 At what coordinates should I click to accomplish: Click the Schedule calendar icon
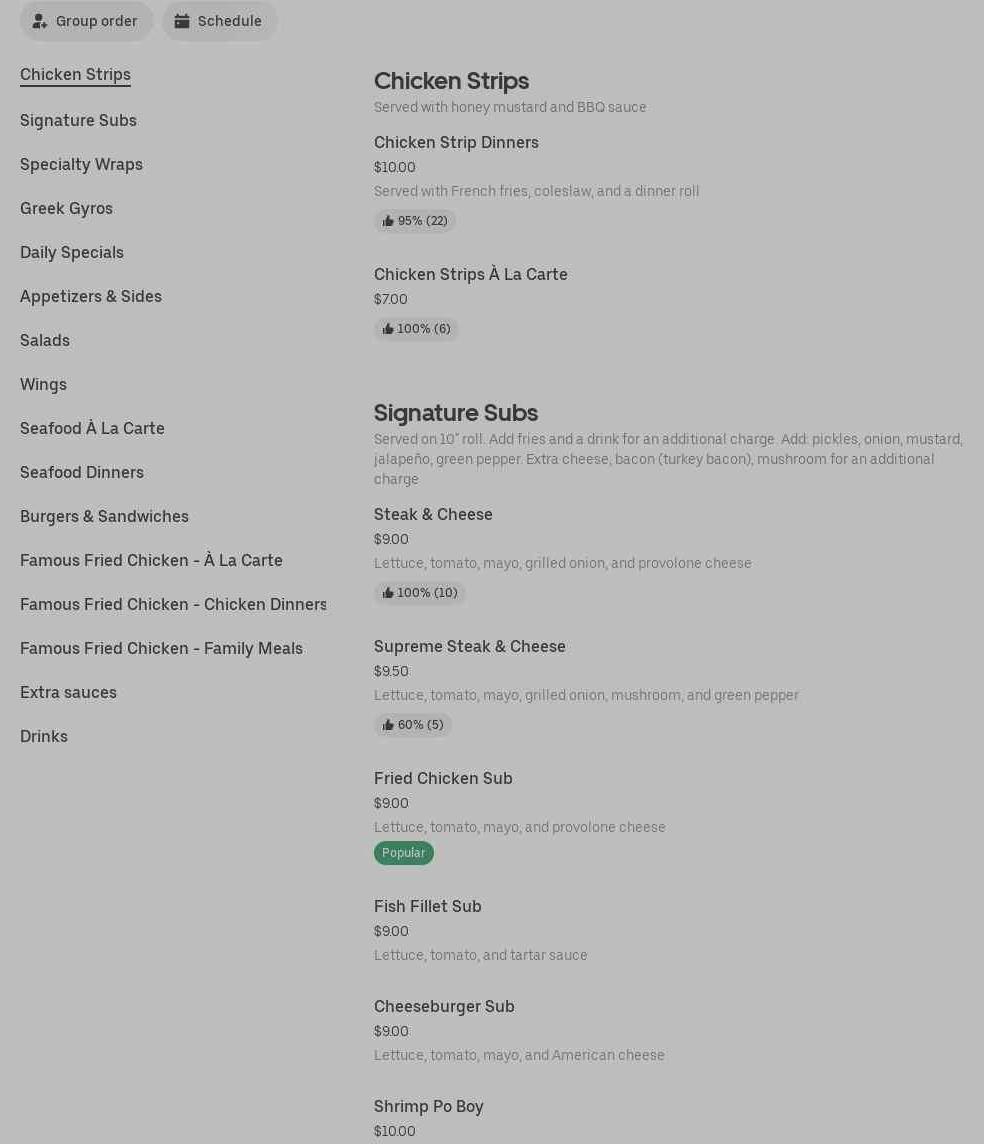point(182,21)
